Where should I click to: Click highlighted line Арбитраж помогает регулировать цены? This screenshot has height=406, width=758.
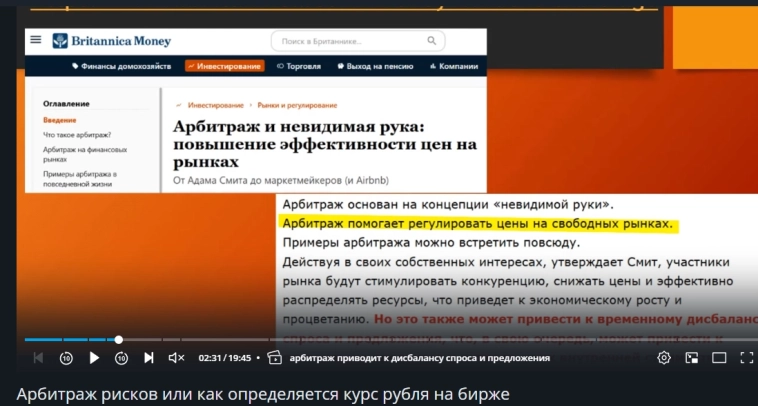click(x=478, y=224)
